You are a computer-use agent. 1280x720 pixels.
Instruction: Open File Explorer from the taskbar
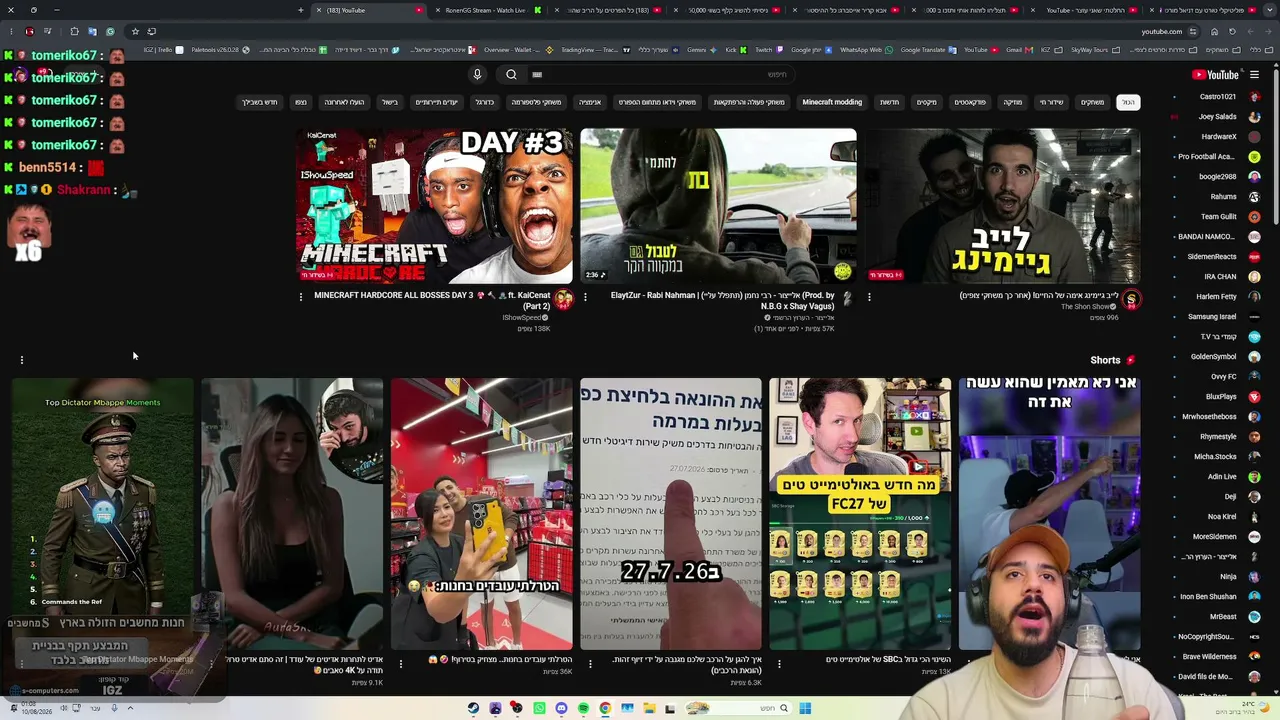pos(649,708)
